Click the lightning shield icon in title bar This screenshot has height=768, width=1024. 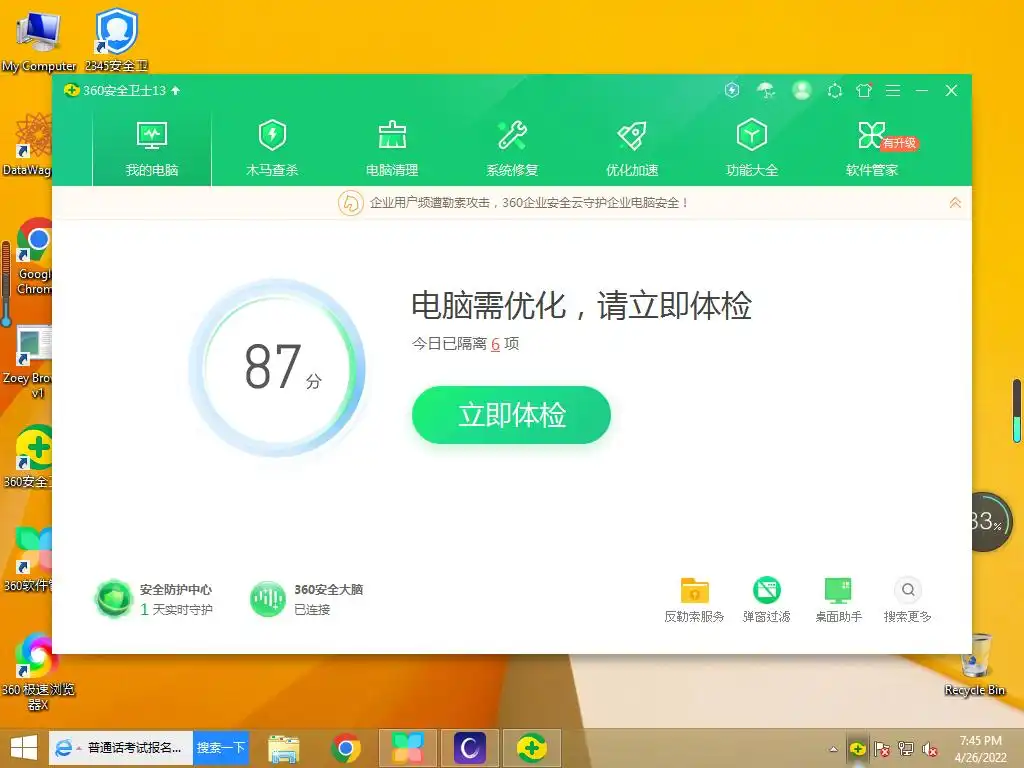click(x=732, y=90)
